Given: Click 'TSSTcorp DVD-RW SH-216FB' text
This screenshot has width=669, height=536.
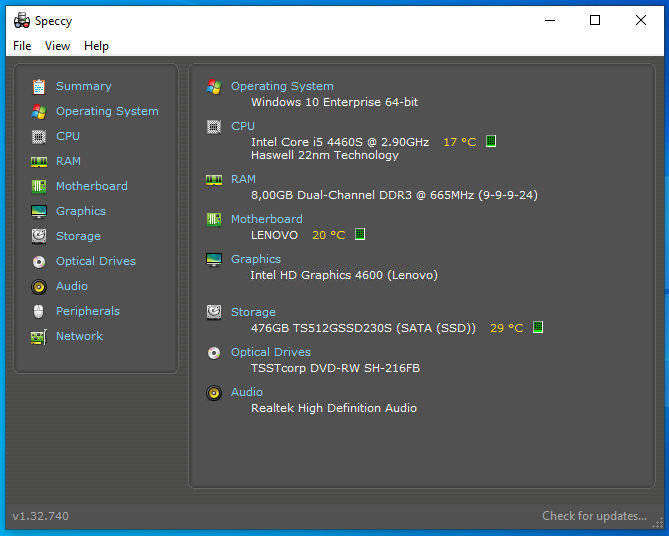Looking at the screenshot, I should click(x=335, y=368).
